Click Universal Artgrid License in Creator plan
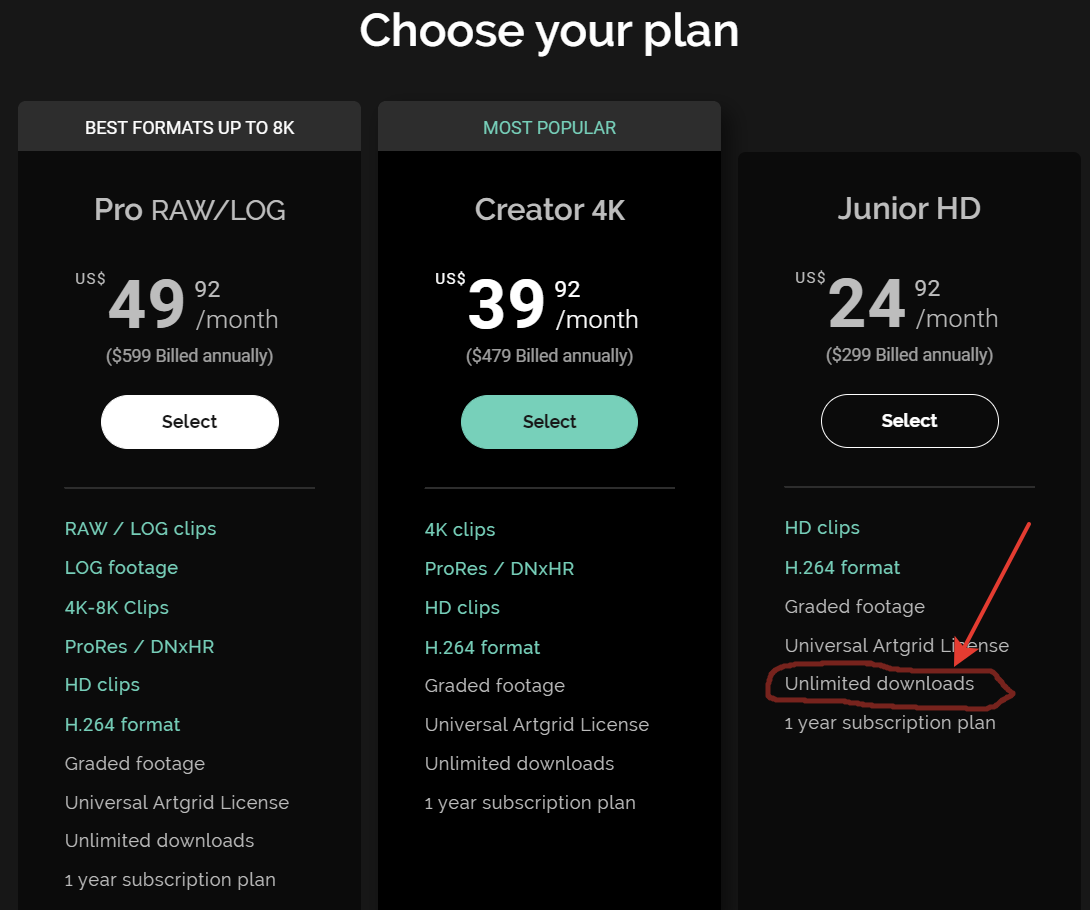 [x=536, y=724]
